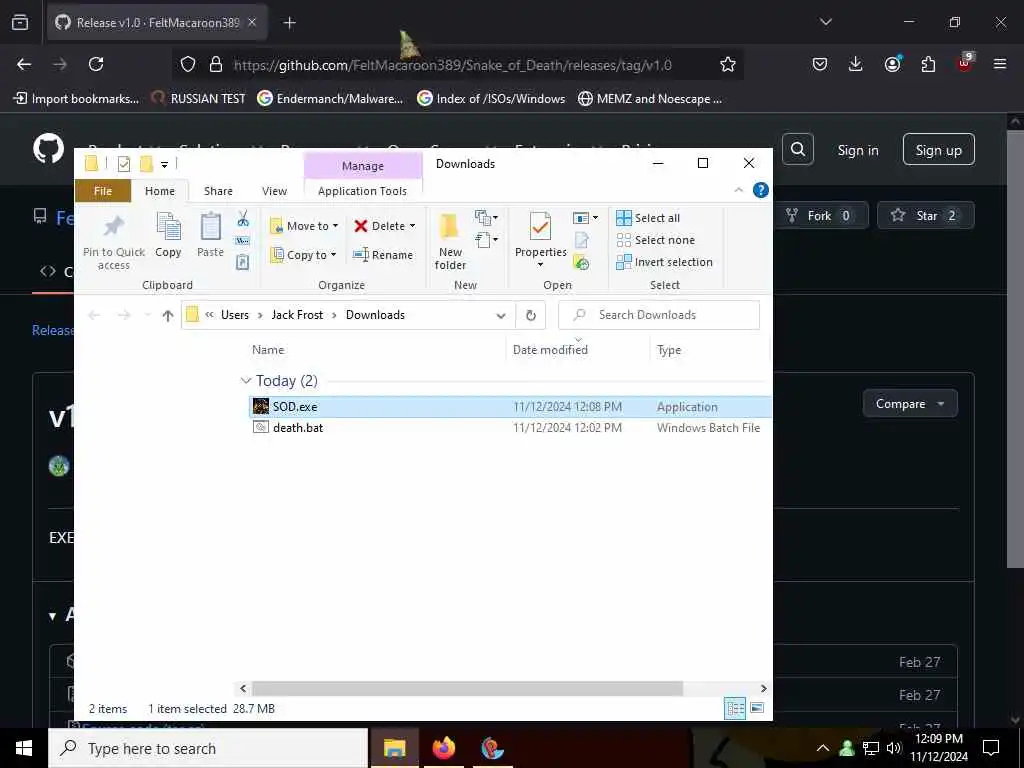Open the File tab in Explorer

pyautogui.click(x=103, y=191)
